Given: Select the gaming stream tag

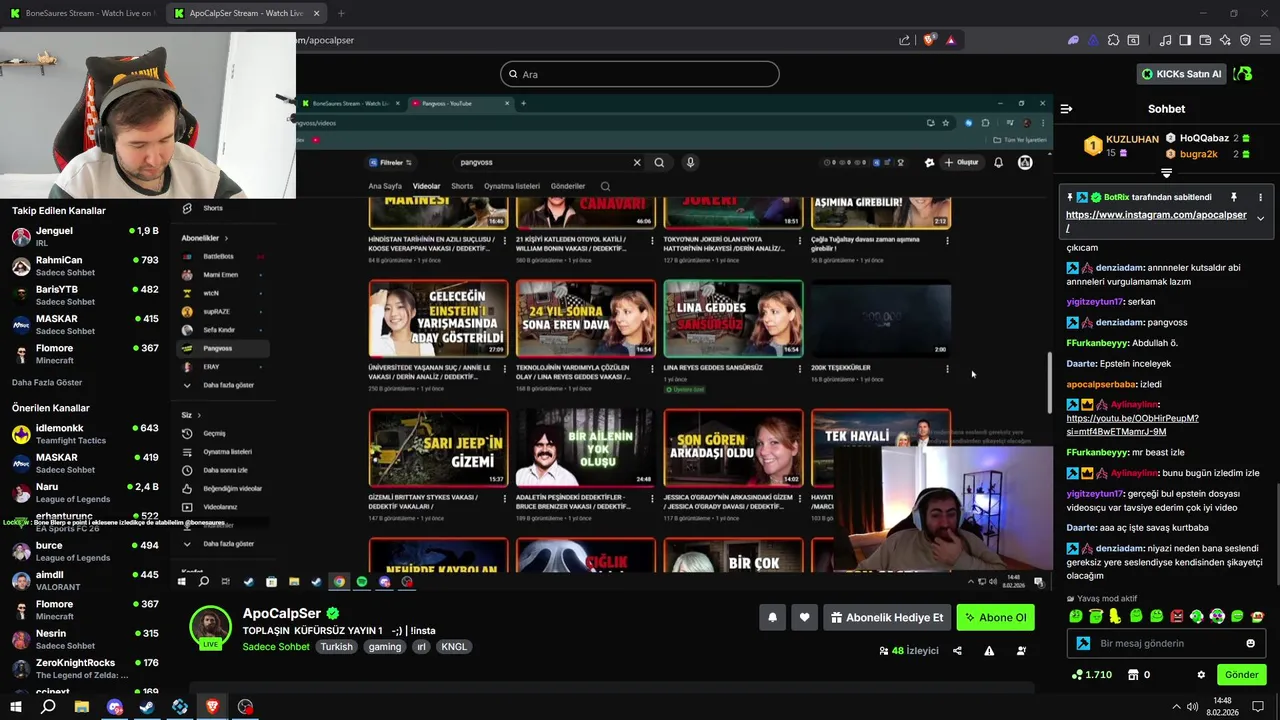Looking at the screenshot, I should click(x=384, y=647).
